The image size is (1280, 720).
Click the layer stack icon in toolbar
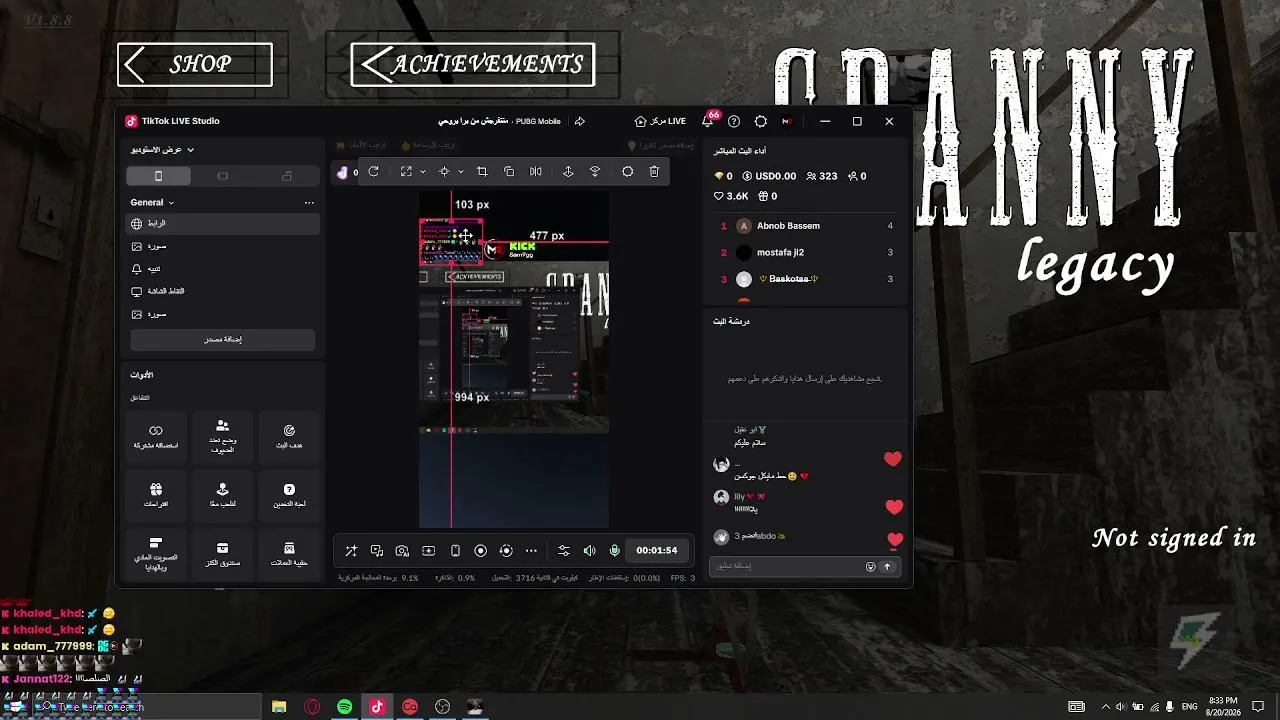tap(595, 172)
